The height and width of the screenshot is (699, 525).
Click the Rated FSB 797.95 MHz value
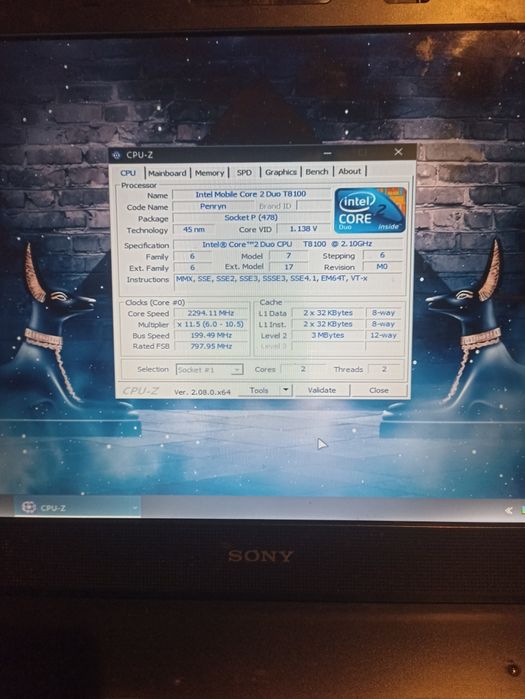coord(211,346)
